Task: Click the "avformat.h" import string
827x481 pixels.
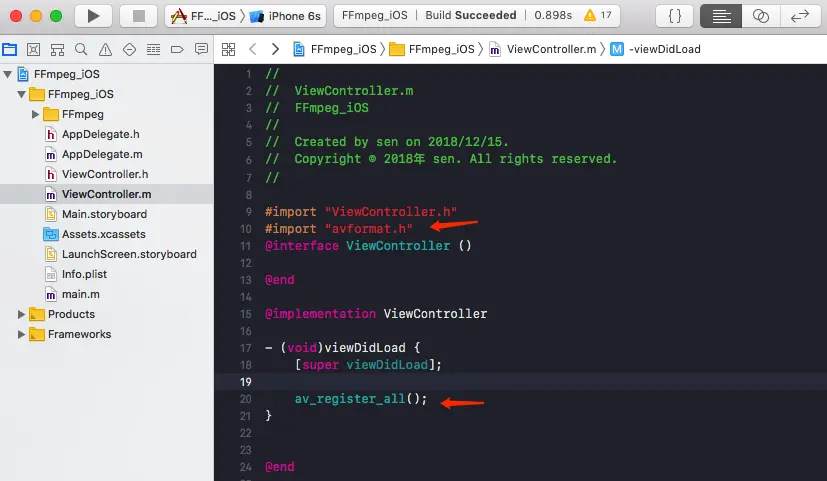Action: coord(369,229)
